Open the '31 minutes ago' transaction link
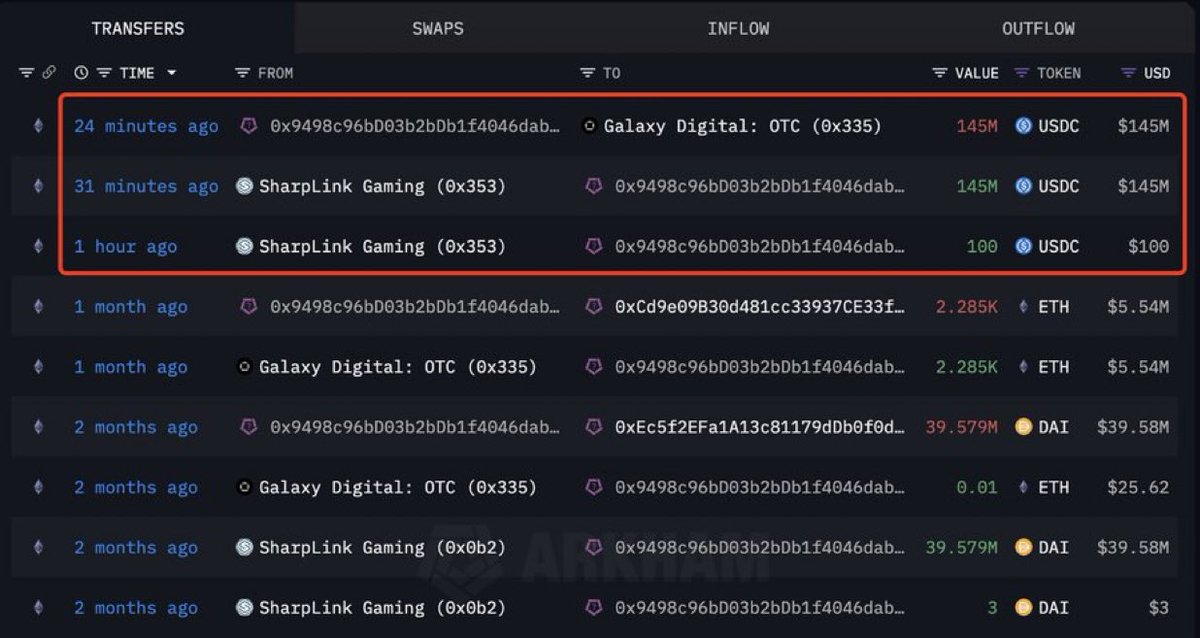Image resolution: width=1200 pixels, height=638 pixels. click(x=146, y=186)
